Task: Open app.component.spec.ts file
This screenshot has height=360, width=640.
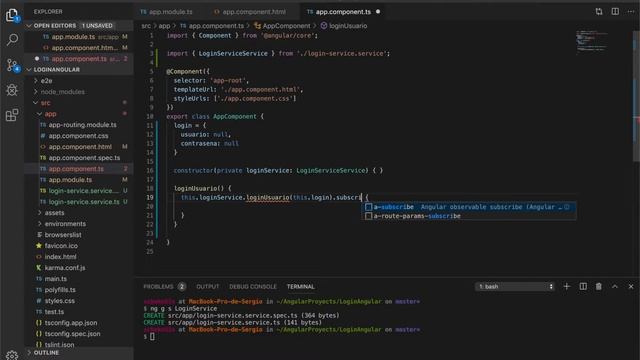Action: click(x=79, y=158)
